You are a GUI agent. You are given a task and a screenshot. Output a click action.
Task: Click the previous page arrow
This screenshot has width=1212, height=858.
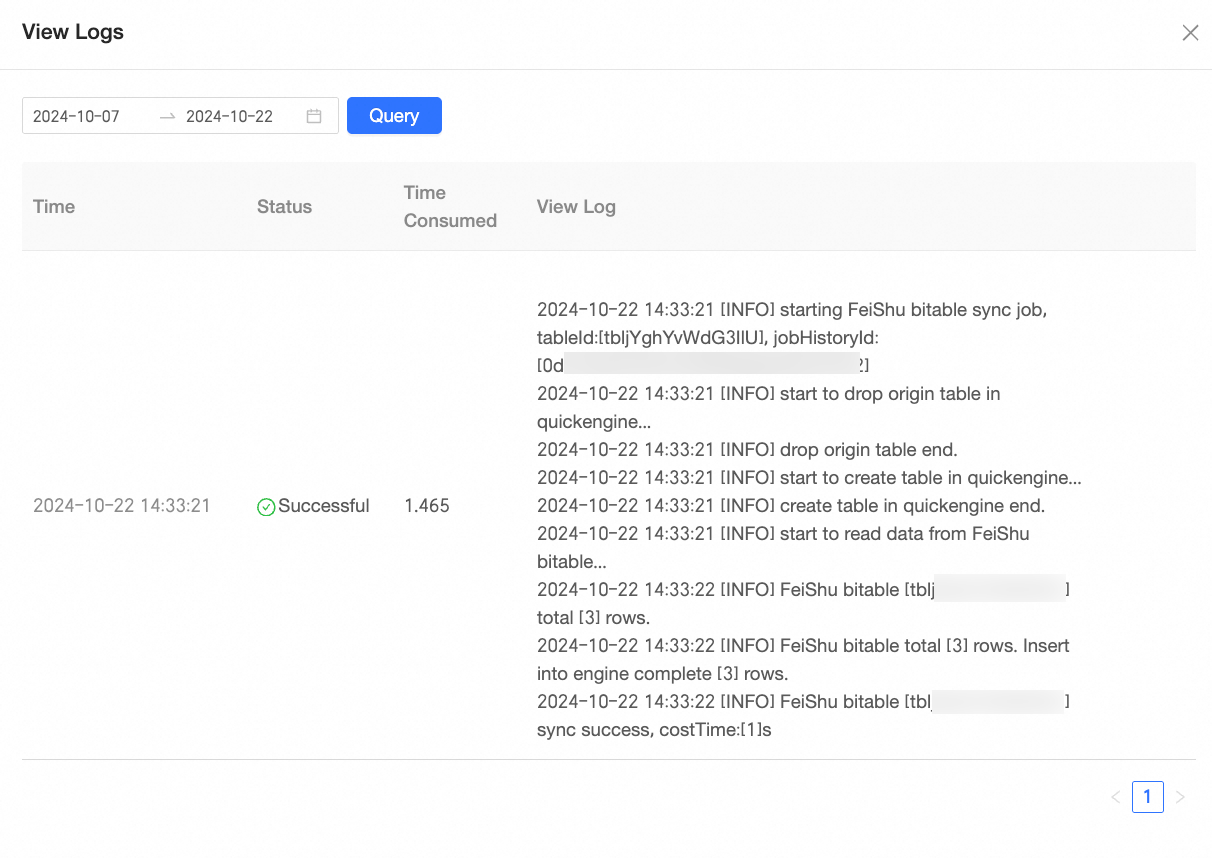click(1115, 797)
